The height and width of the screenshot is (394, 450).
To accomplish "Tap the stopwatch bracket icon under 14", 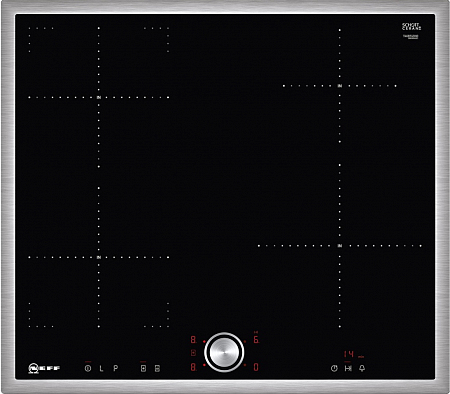I will (348, 368).
